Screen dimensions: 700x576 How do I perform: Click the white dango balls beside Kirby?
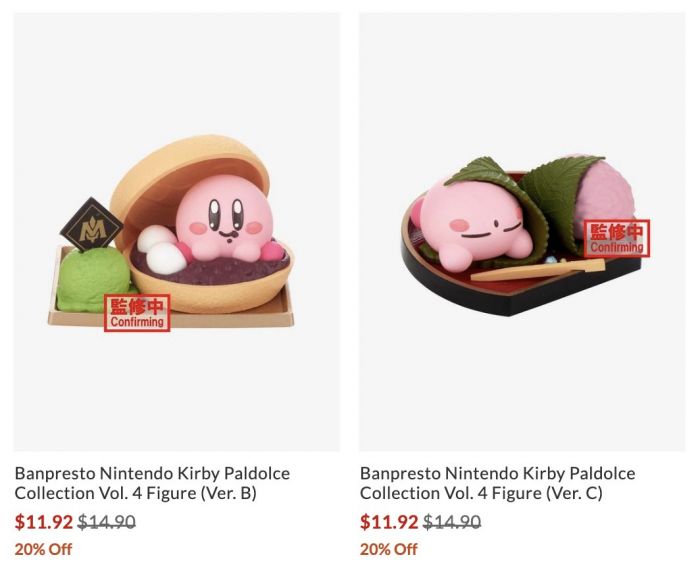point(161,249)
